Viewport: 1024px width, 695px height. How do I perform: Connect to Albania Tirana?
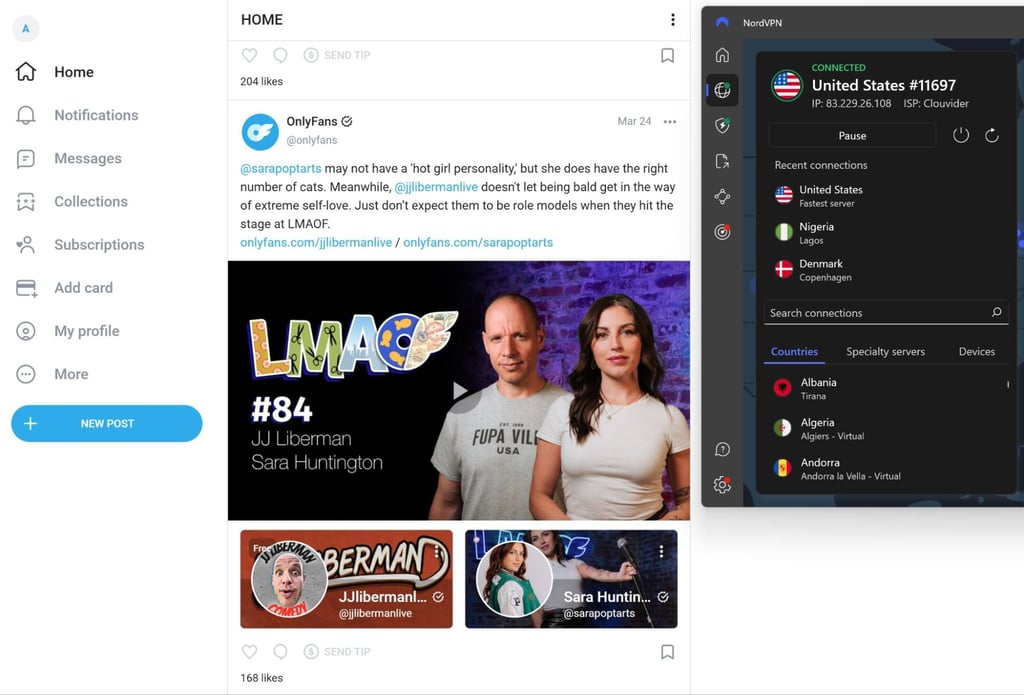pyautogui.click(x=888, y=389)
